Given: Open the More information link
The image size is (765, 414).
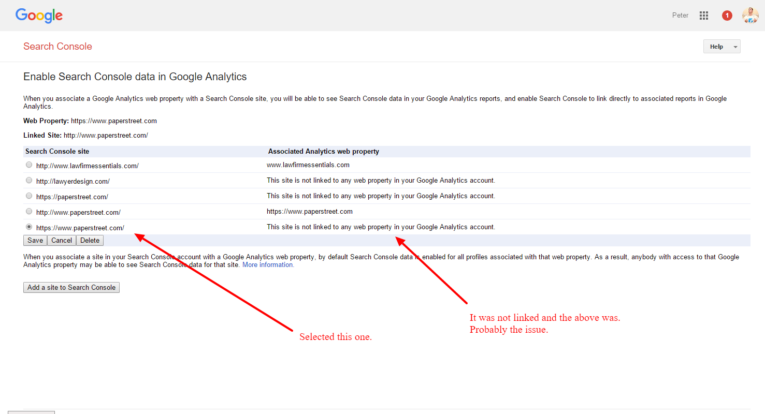Looking at the screenshot, I should [268, 265].
